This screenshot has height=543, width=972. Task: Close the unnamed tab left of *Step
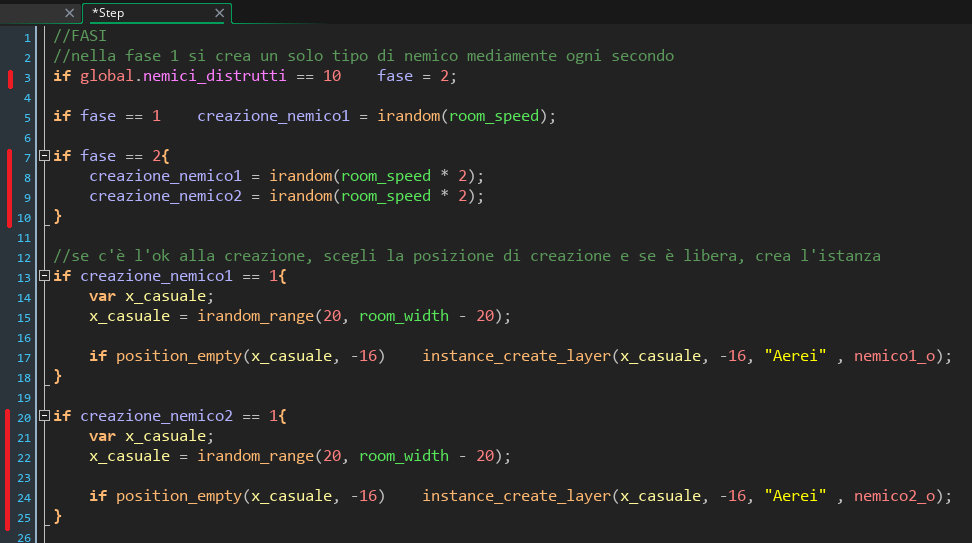click(69, 13)
